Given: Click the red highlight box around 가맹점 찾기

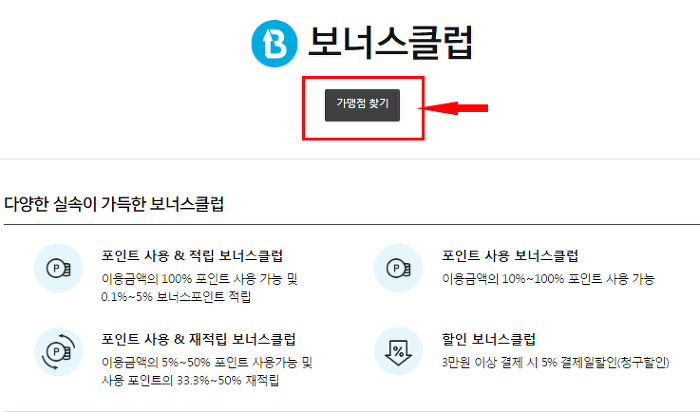Looking at the screenshot, I should (x=363, y=108).
